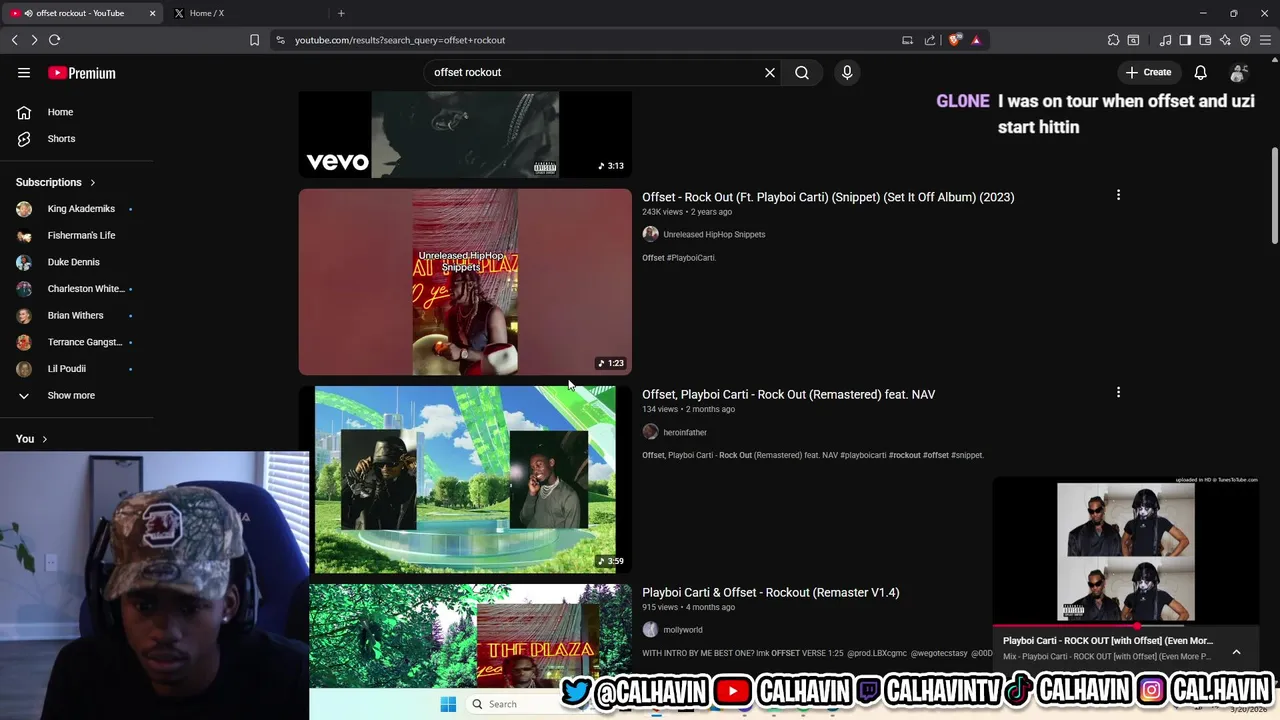The width and height of the screenshot is (1280, 720).
Task: Open the YouTube guide hamburger menu
Action: point(24,73)
